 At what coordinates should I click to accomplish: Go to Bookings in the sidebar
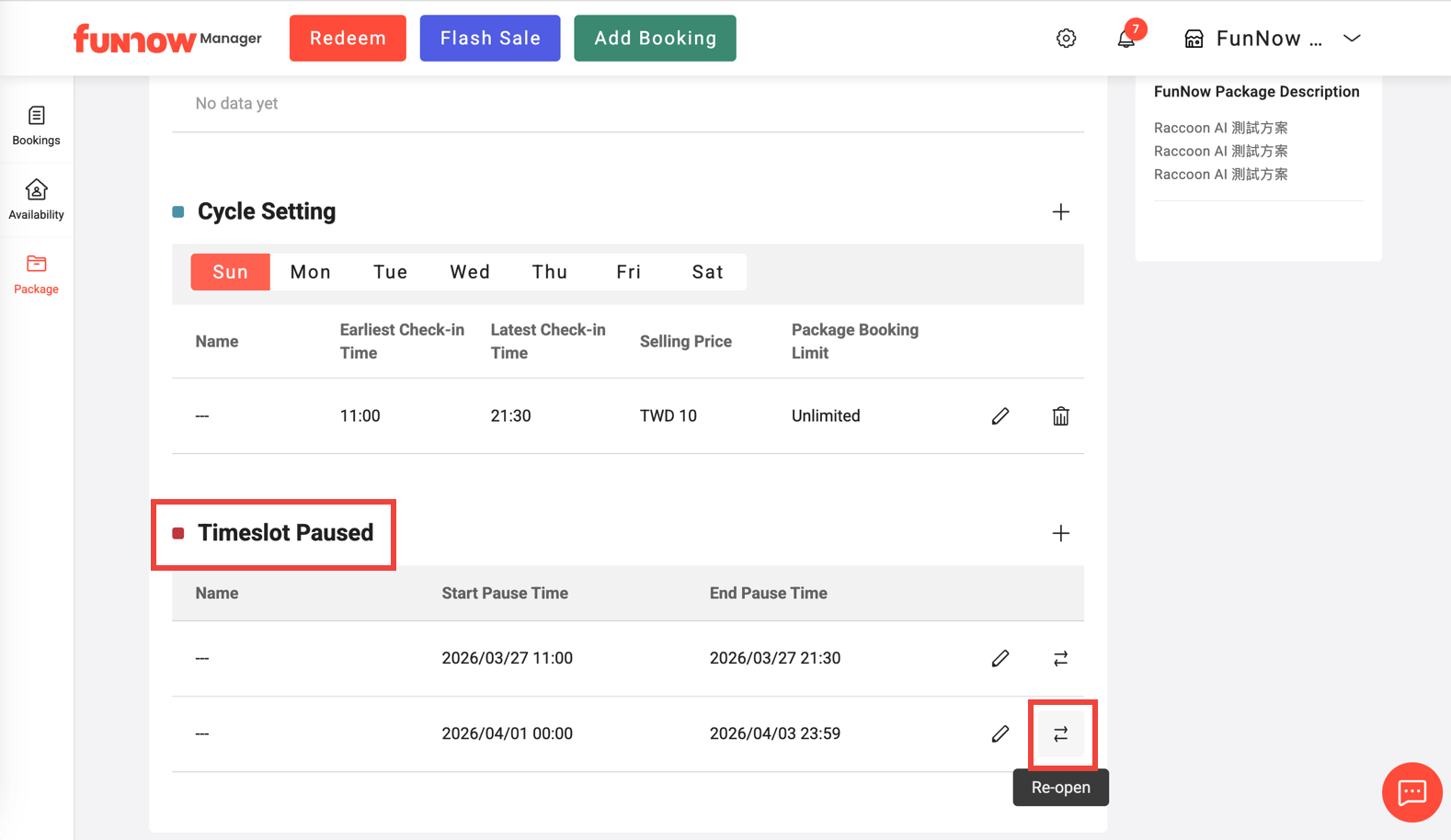click(x=37, y=126)
